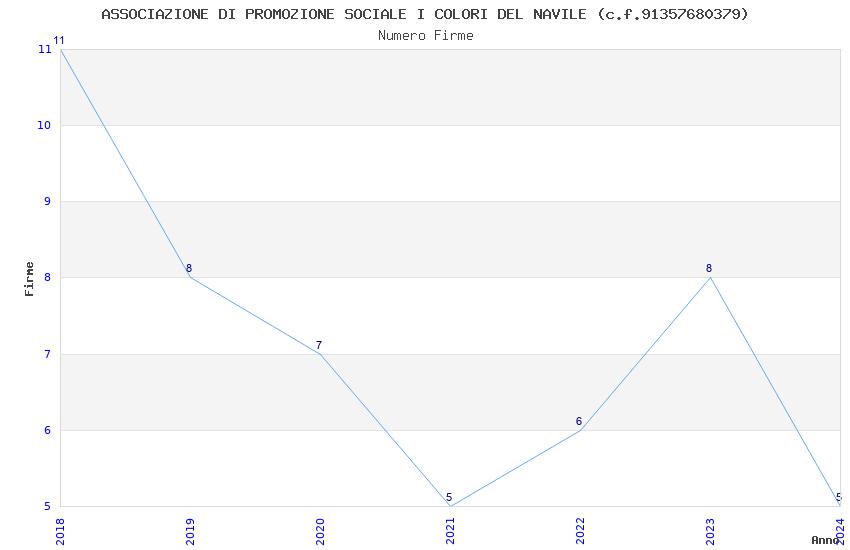Click the y-axis tick label 8

[48, 277]
